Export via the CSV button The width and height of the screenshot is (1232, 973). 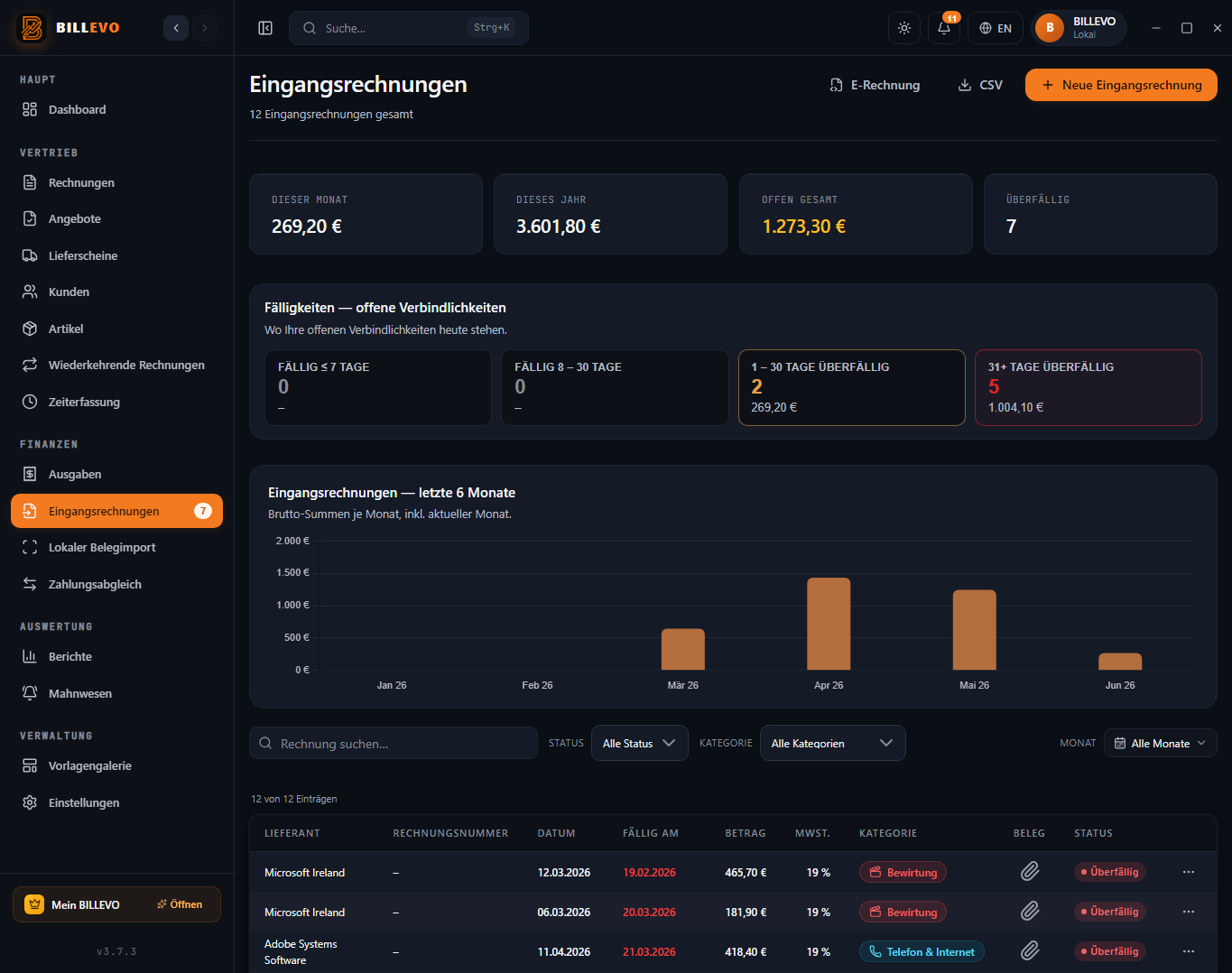[980, 85]
